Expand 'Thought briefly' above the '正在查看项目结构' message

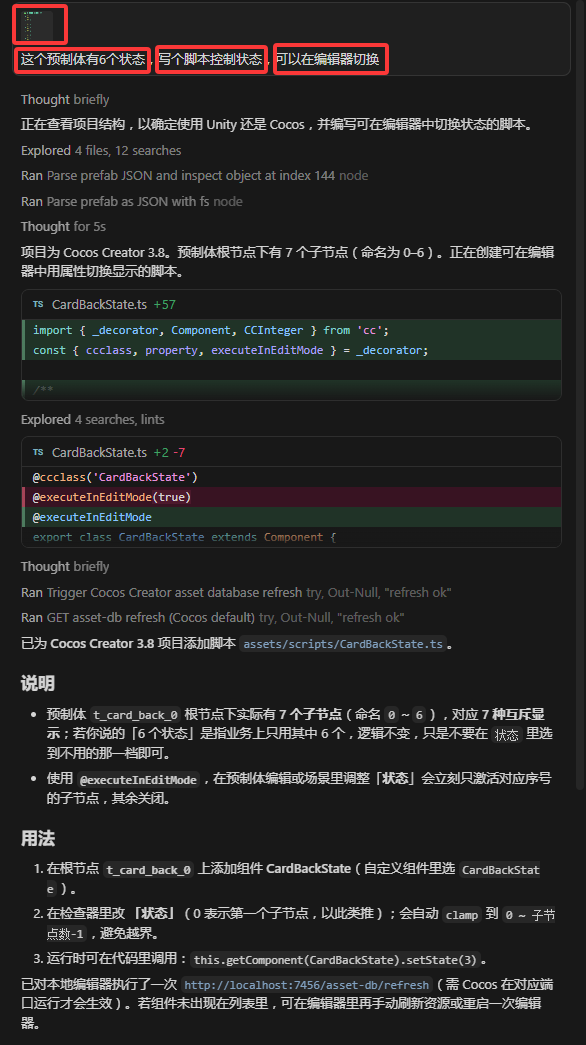point(65,99)
